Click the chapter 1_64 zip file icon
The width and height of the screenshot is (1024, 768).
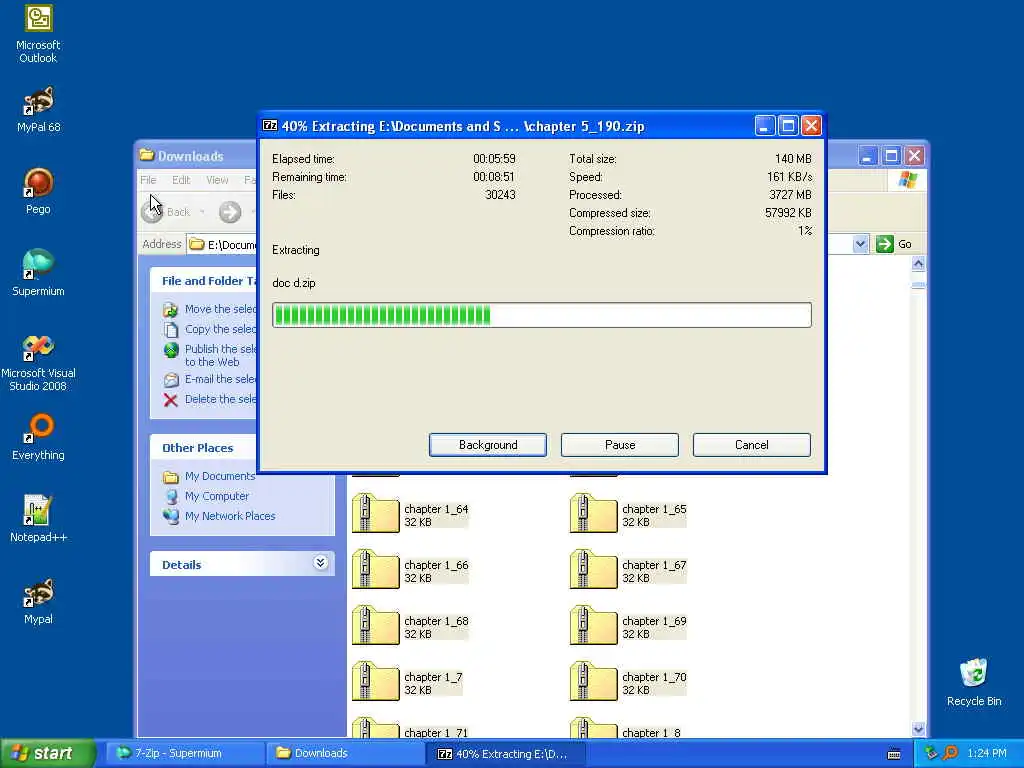(x=376, y=513)
